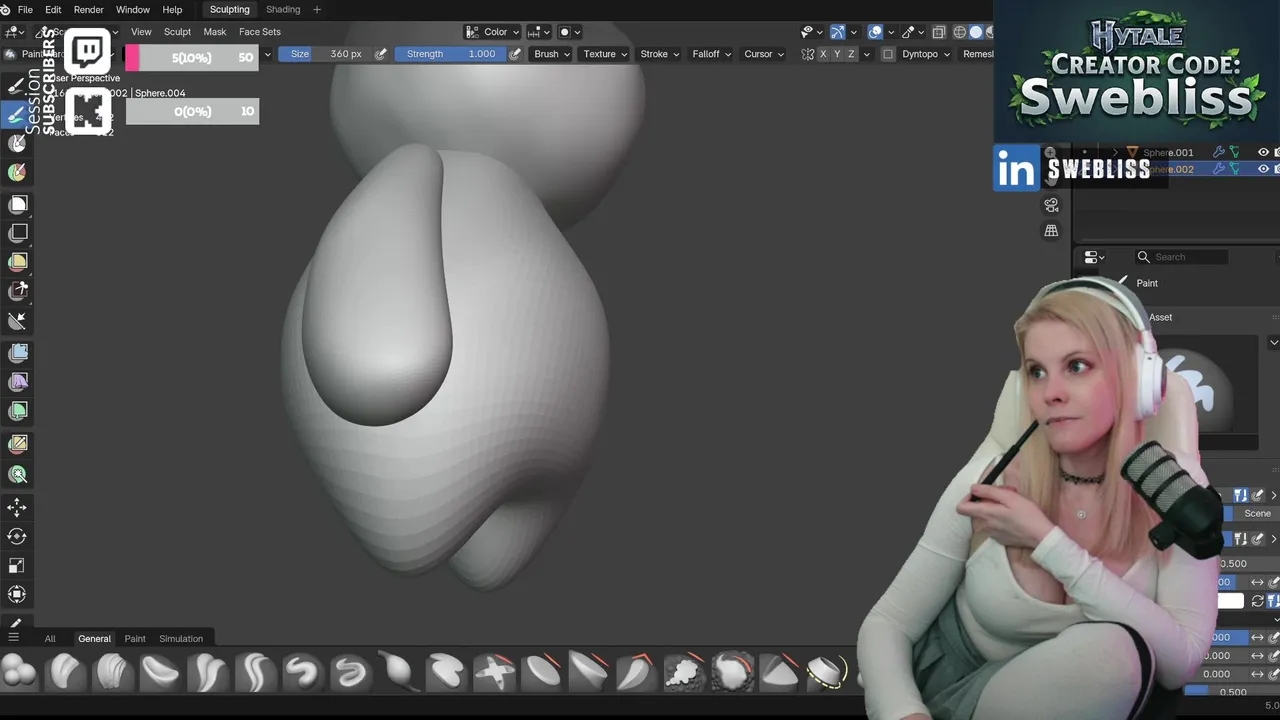Open the Color shading dropdown in header
Screen dimensions: 1280x720
click(x=493, y=32)
